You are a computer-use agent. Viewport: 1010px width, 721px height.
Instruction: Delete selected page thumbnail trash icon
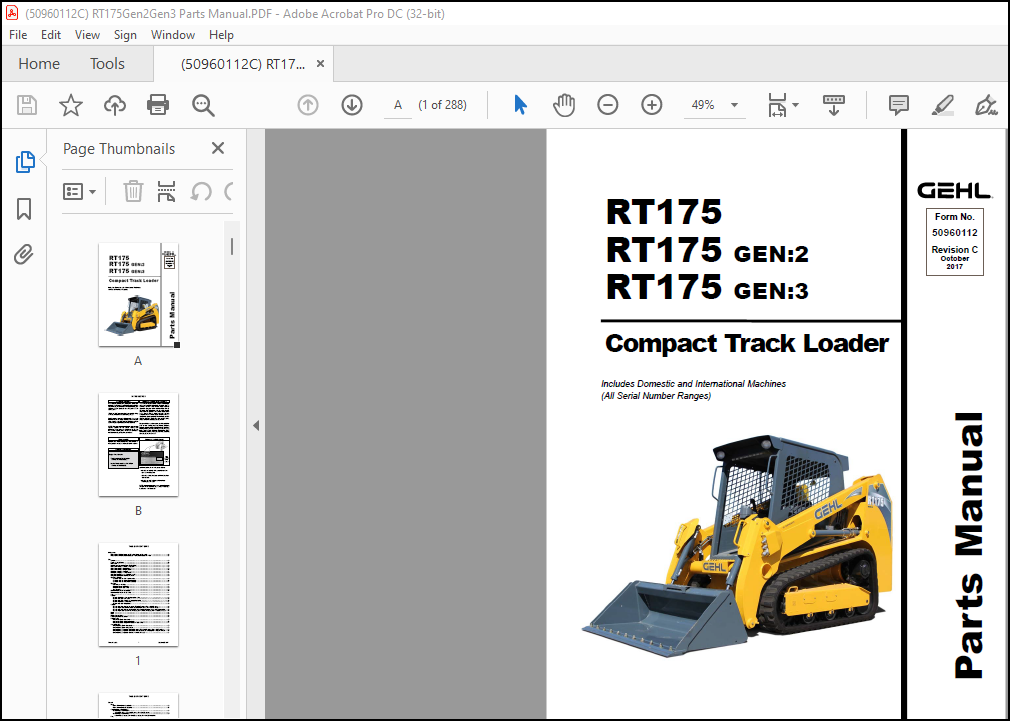point(133,191)
